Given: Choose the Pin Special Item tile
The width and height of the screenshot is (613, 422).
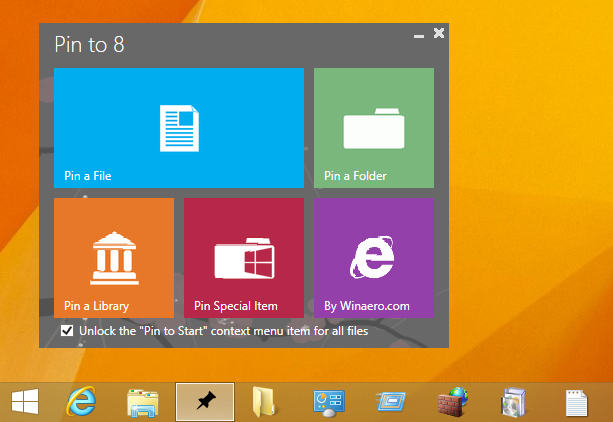Looking at the screenshot, I should [x=244, y=258].
